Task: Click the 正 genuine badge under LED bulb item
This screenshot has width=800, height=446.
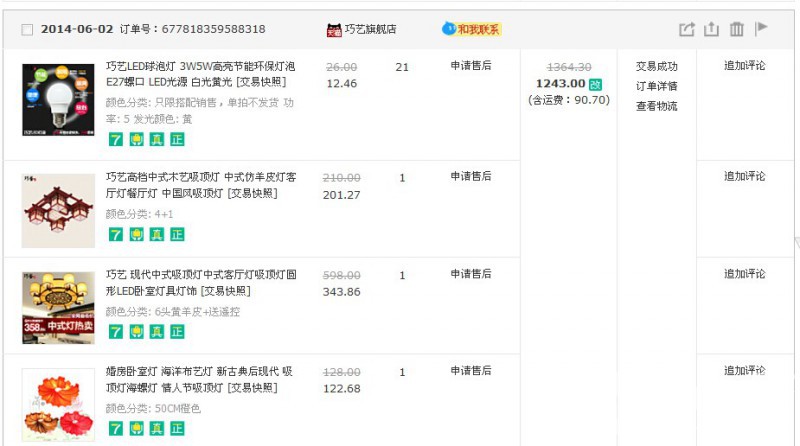Action: [177, 139]
